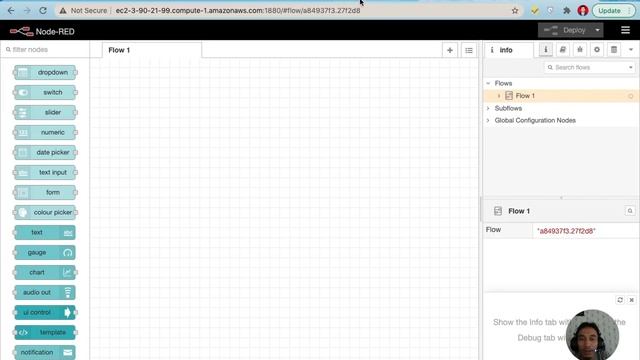Expand the Subflows tree section
Viewport: 640px width, 360px height.
[x=488, y=108]
